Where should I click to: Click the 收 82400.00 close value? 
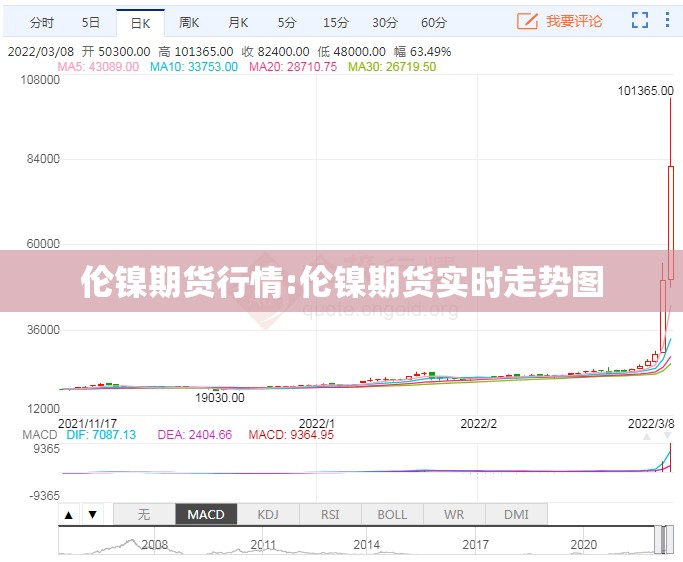[276, 52]
